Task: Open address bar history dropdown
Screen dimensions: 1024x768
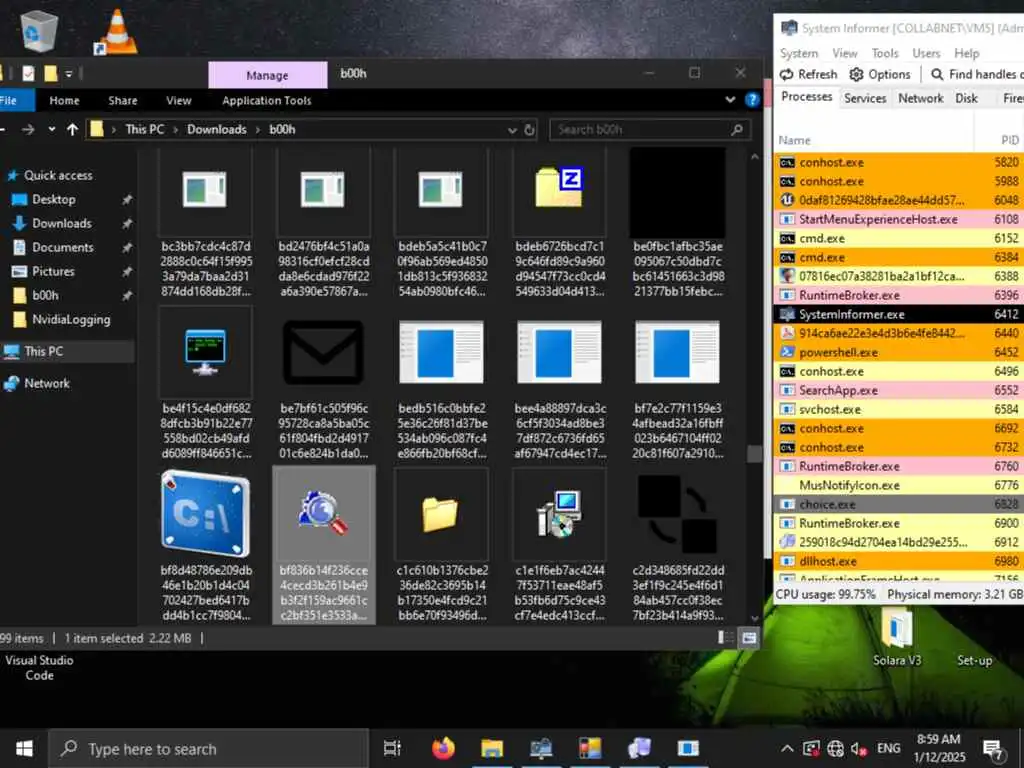Action: 512,130
